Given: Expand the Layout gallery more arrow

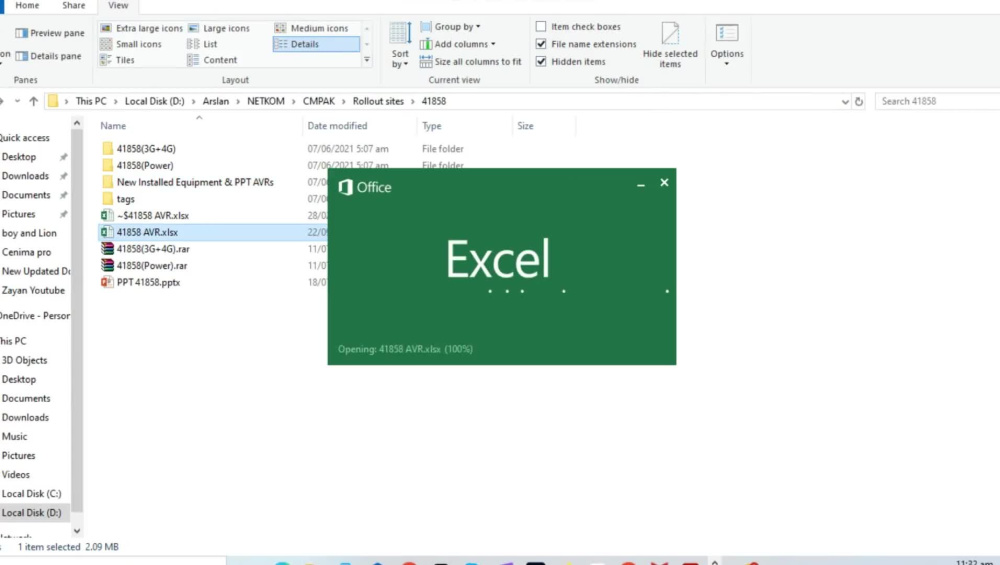Looking at the screenshot, I should coord(367,60).
